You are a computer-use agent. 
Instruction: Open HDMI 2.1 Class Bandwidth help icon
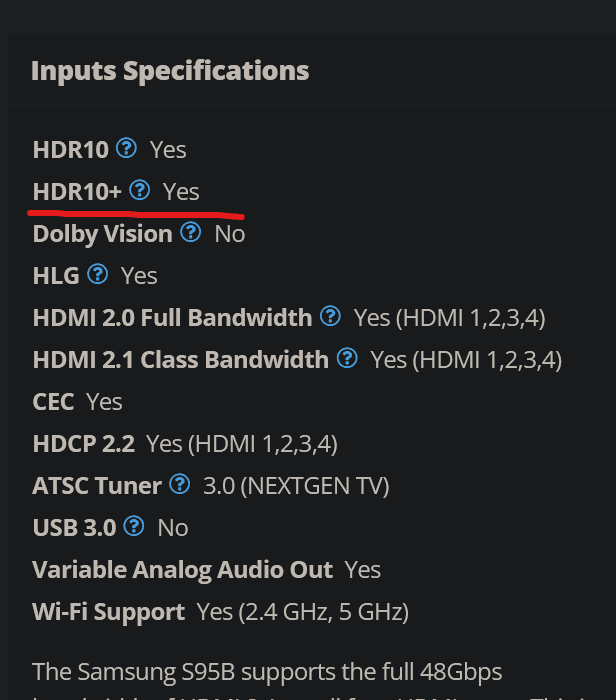tap(347, 358)
